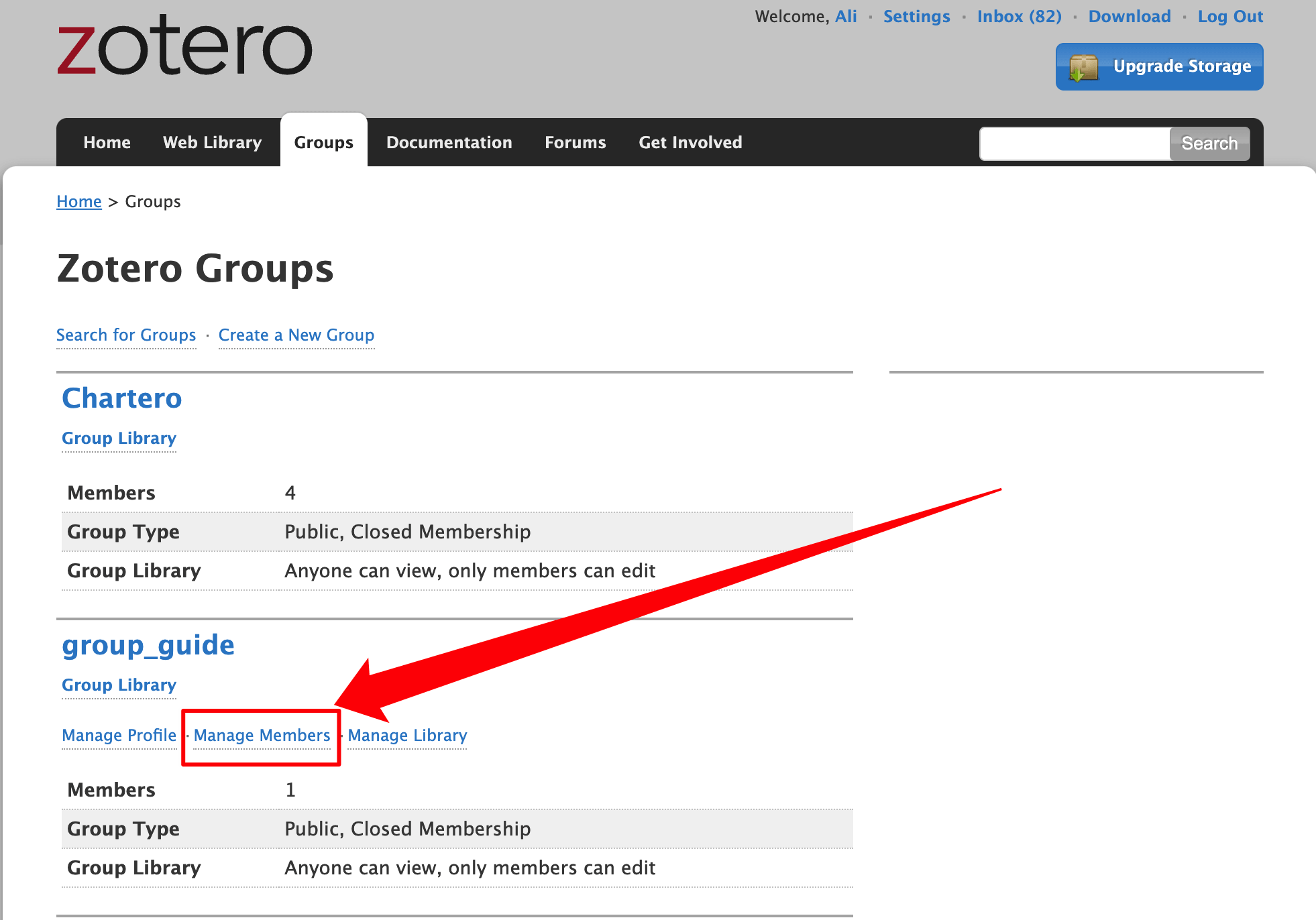1316x920 pixels.
Task: Switch to the Groups tab
Action: click(x=323, y=142)
